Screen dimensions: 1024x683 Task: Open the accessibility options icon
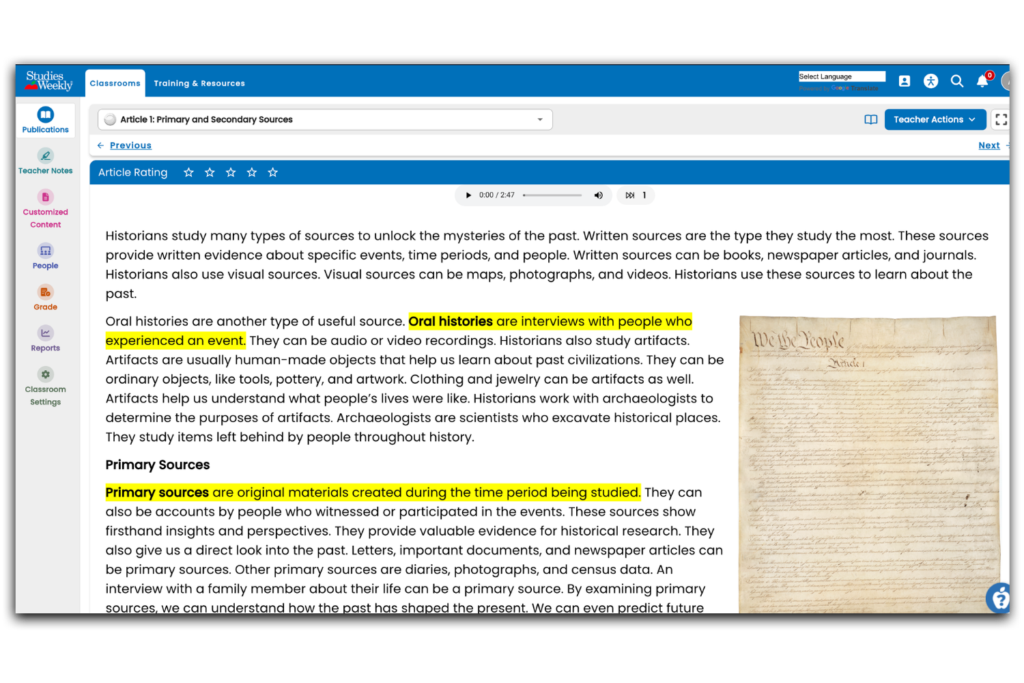click(931, 81)
